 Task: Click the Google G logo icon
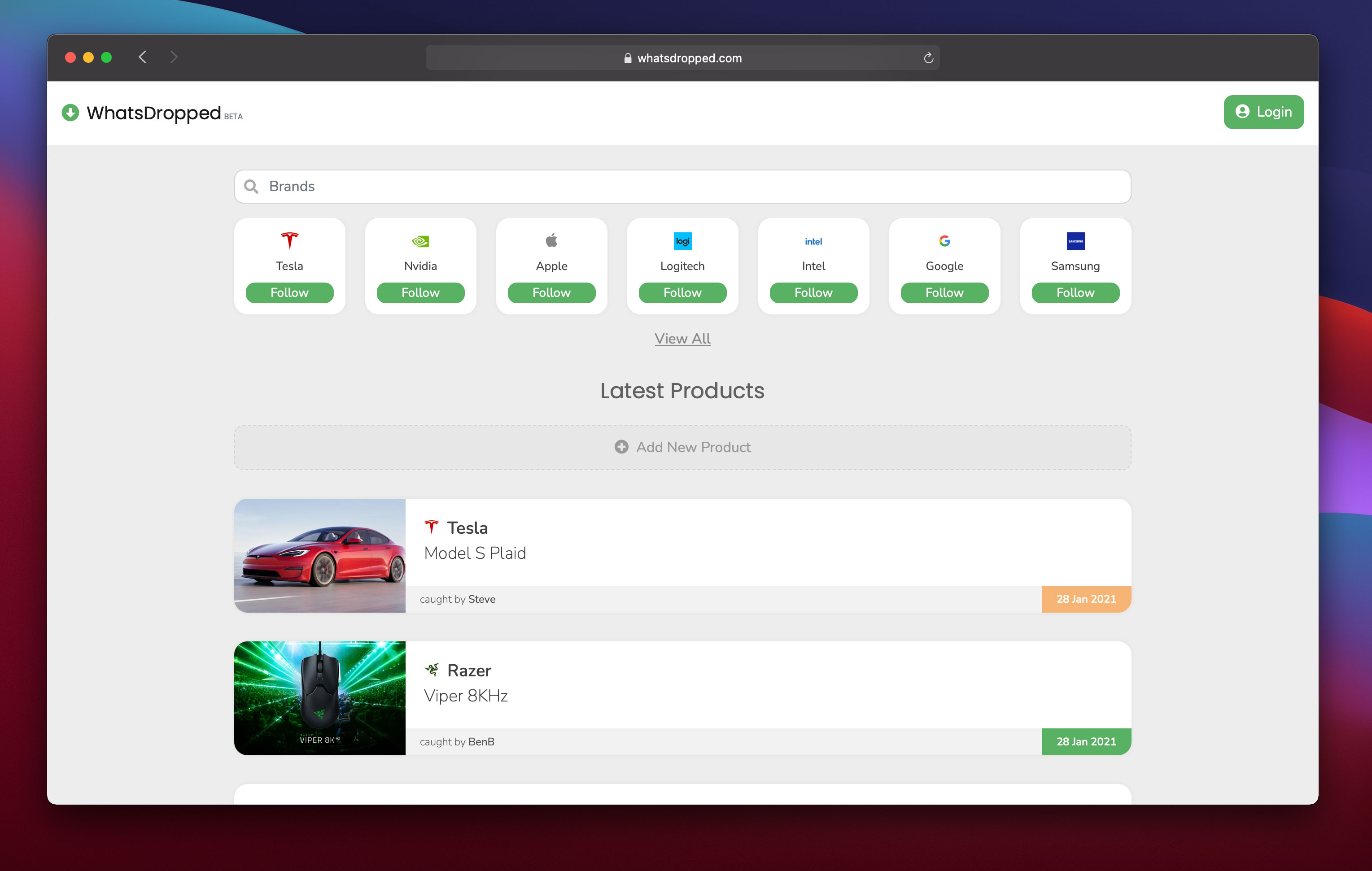click(x=945, y=241)
